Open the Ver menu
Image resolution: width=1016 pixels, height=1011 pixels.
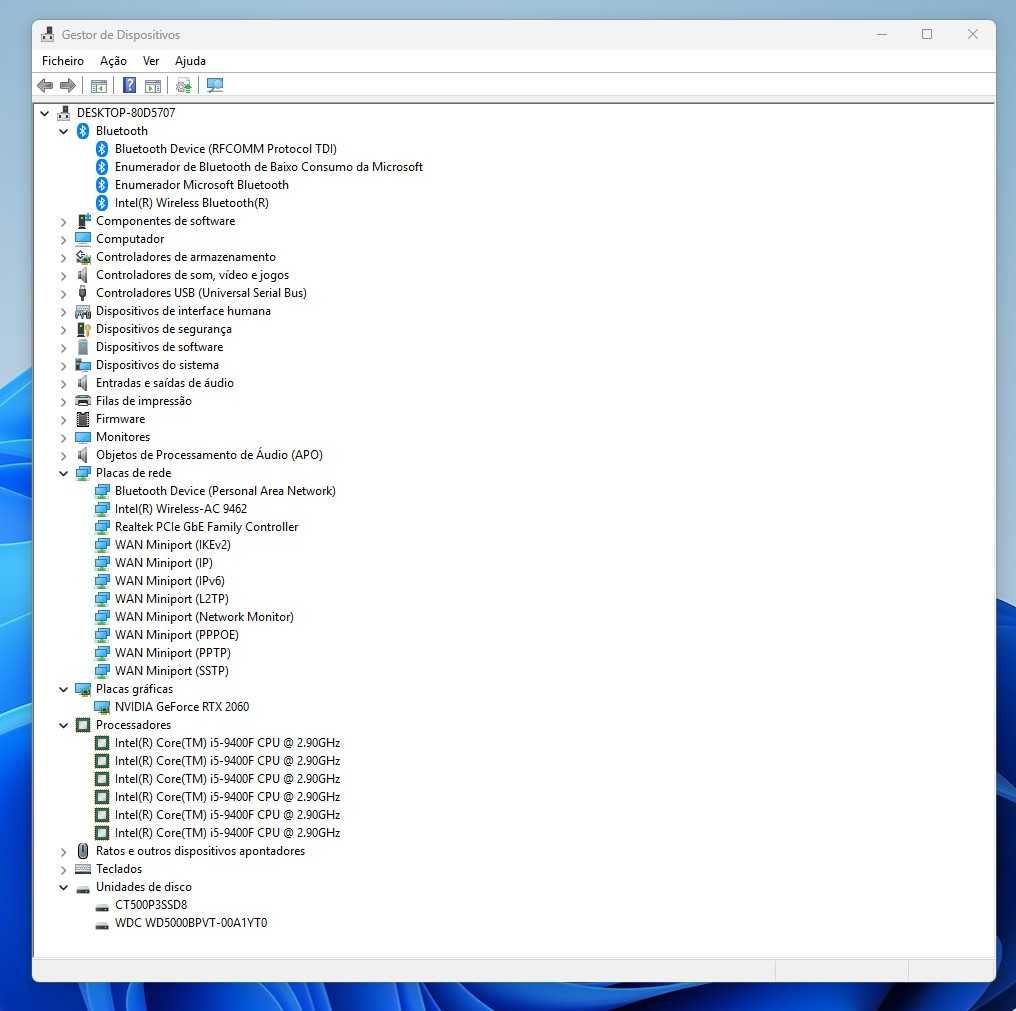(x=151, y=61)
